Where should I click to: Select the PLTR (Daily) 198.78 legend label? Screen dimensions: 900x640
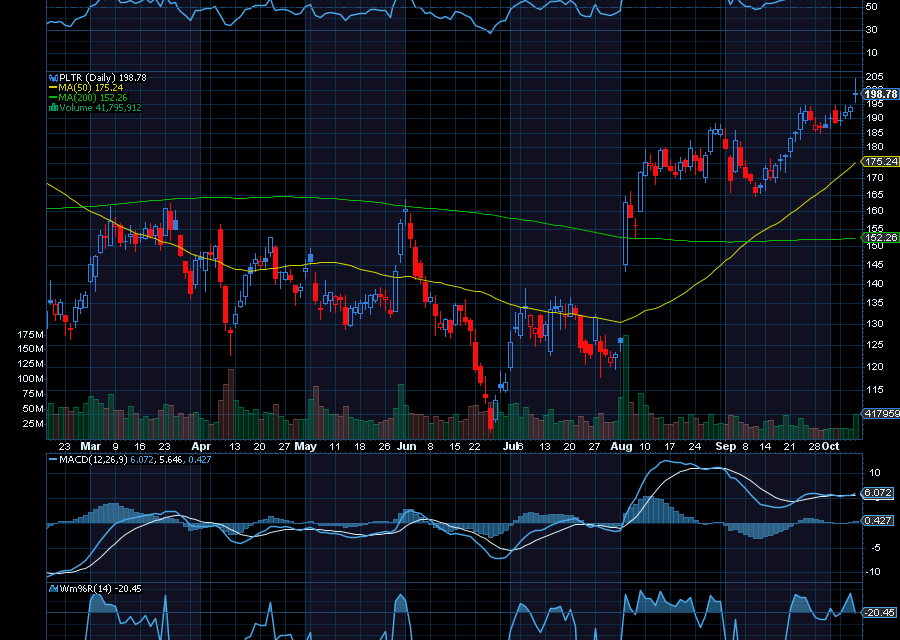click(x=103, y=77)
